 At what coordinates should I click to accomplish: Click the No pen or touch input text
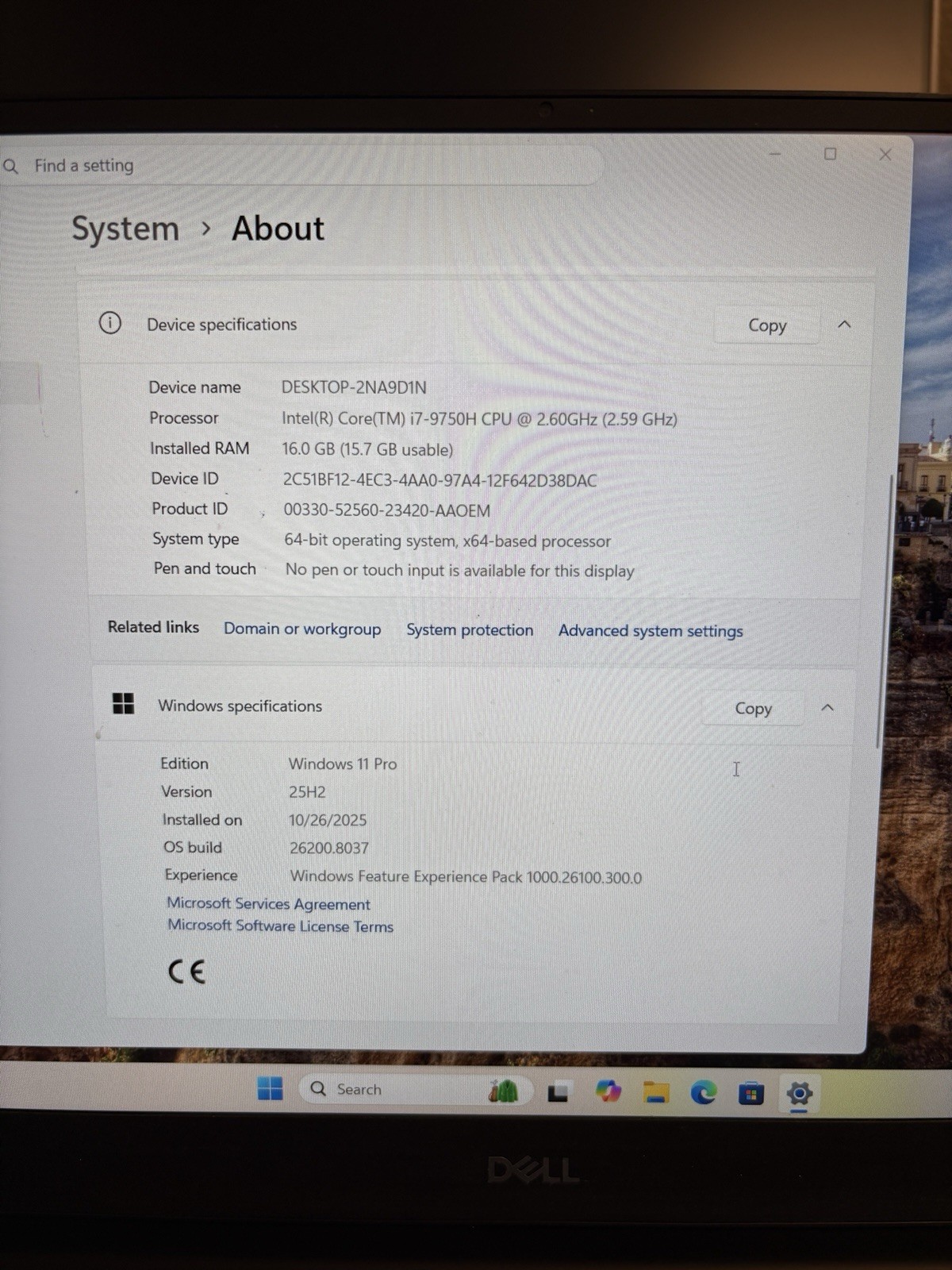459,570
